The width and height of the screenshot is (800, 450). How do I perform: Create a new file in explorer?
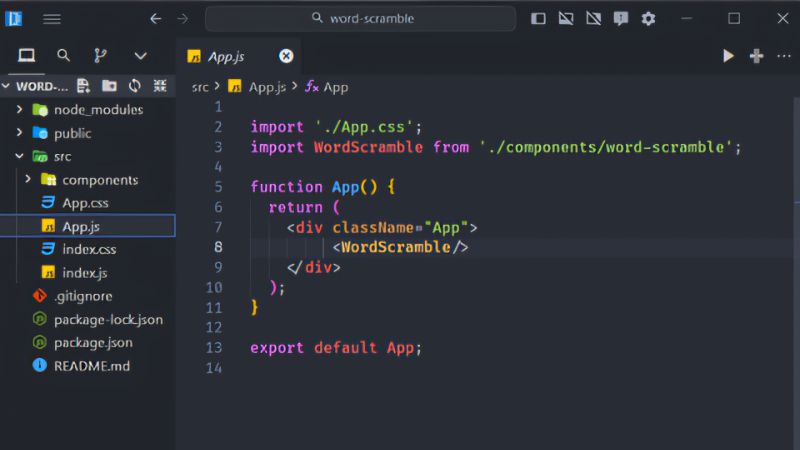pos(83,86)
